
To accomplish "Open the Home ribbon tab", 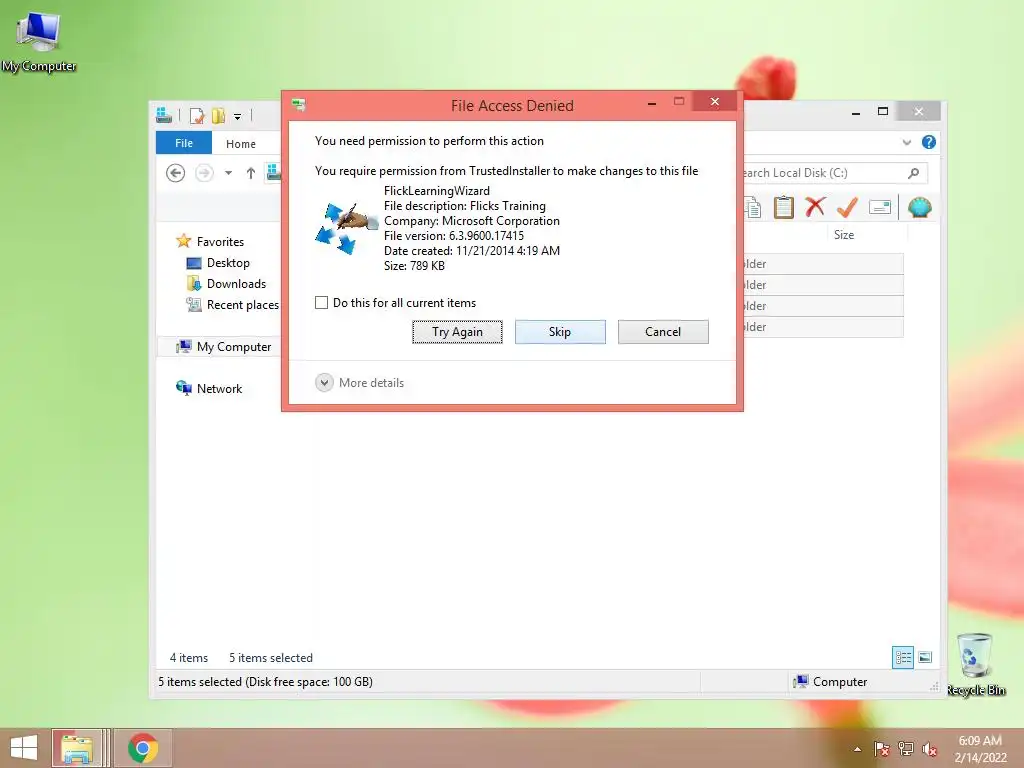I will (240, 144).
